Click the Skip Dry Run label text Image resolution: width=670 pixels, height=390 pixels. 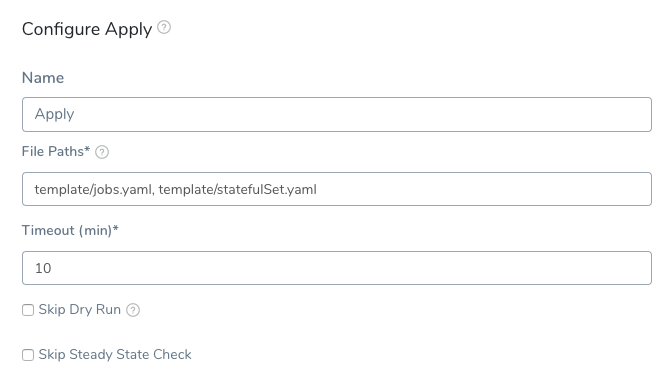[x=79, y=309]
